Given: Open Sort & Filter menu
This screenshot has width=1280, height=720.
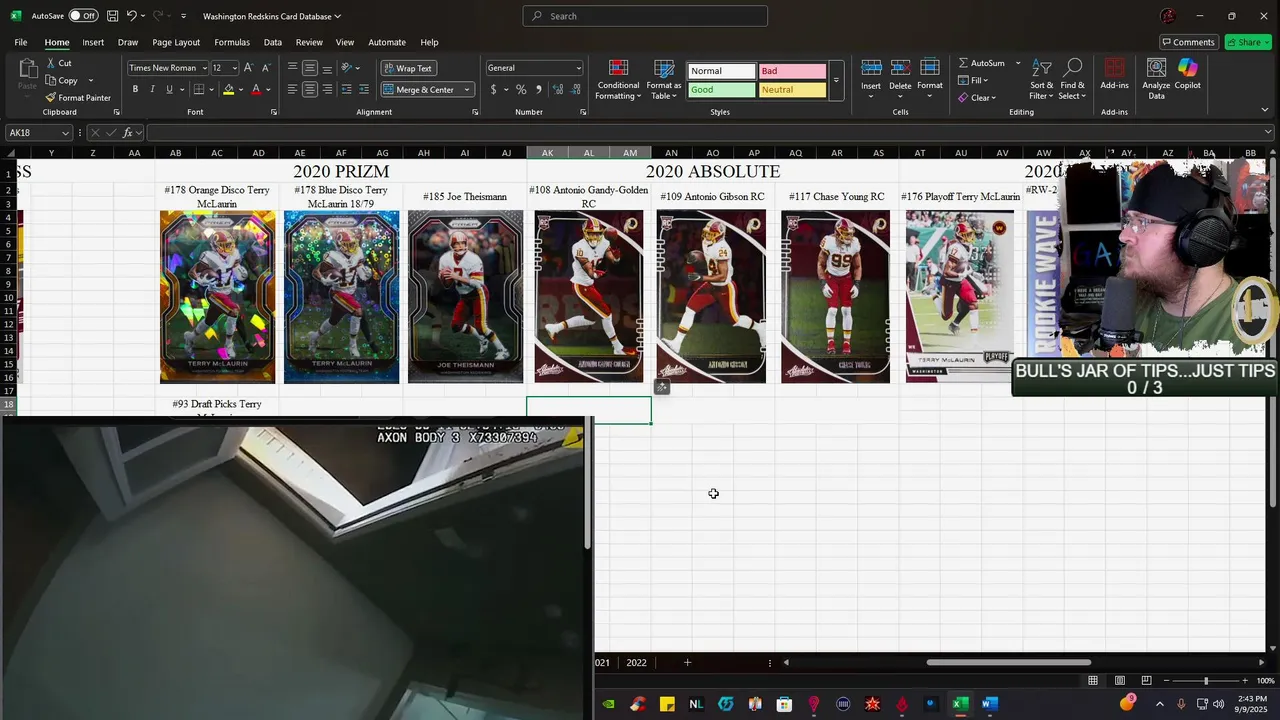Looking at the screenshot, I should point(1041,79).
